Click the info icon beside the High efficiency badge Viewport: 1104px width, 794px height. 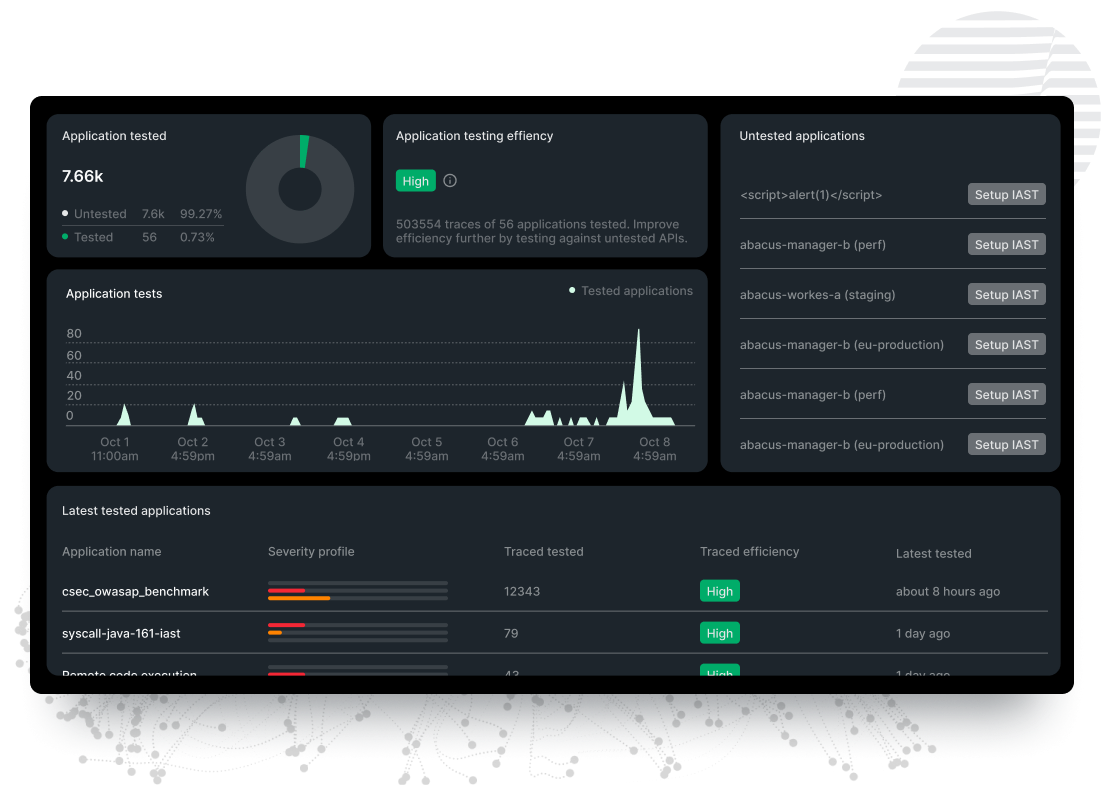coord(449,181)
